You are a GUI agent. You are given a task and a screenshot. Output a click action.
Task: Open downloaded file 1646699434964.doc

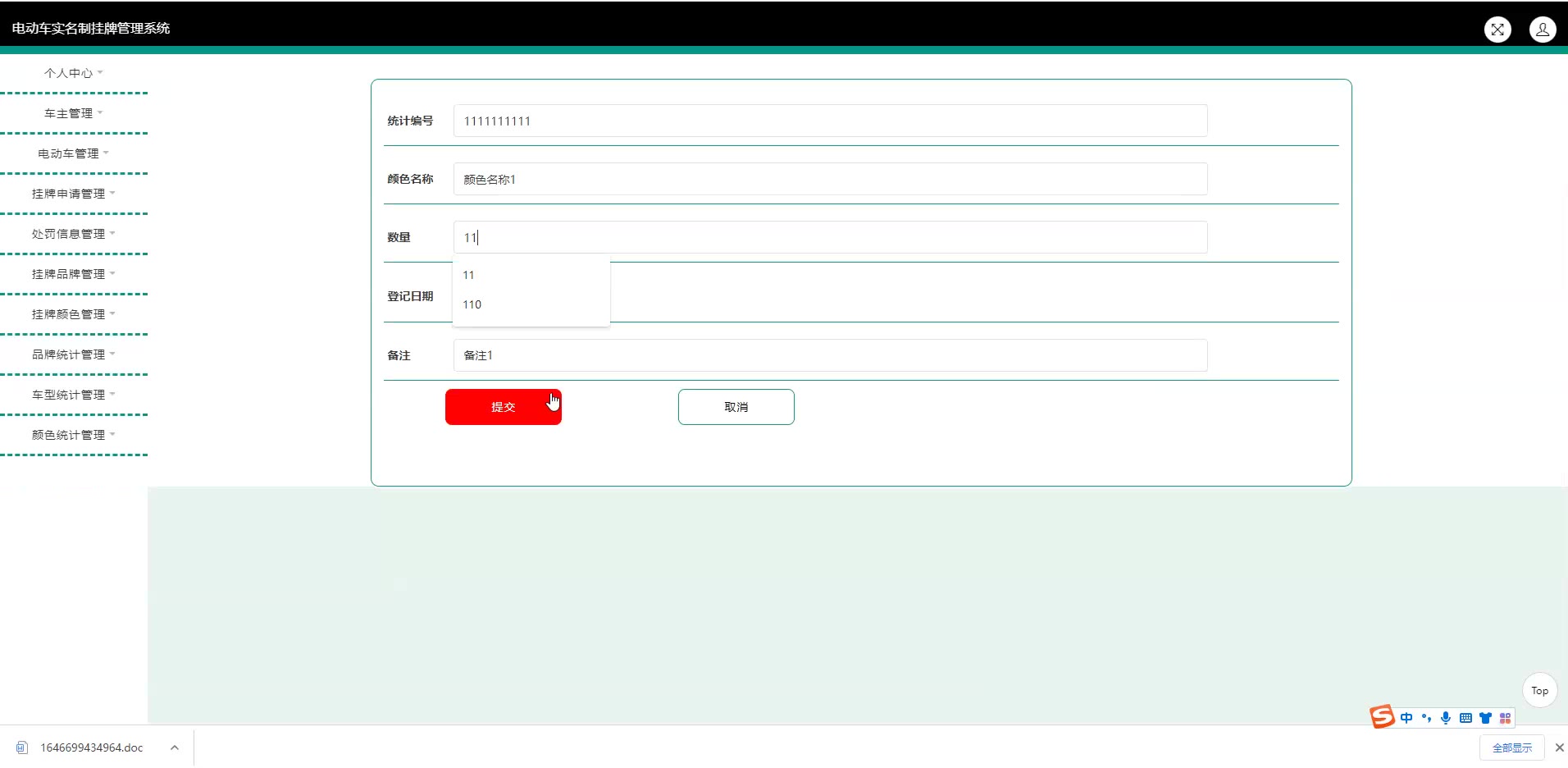tap(92, 747)
